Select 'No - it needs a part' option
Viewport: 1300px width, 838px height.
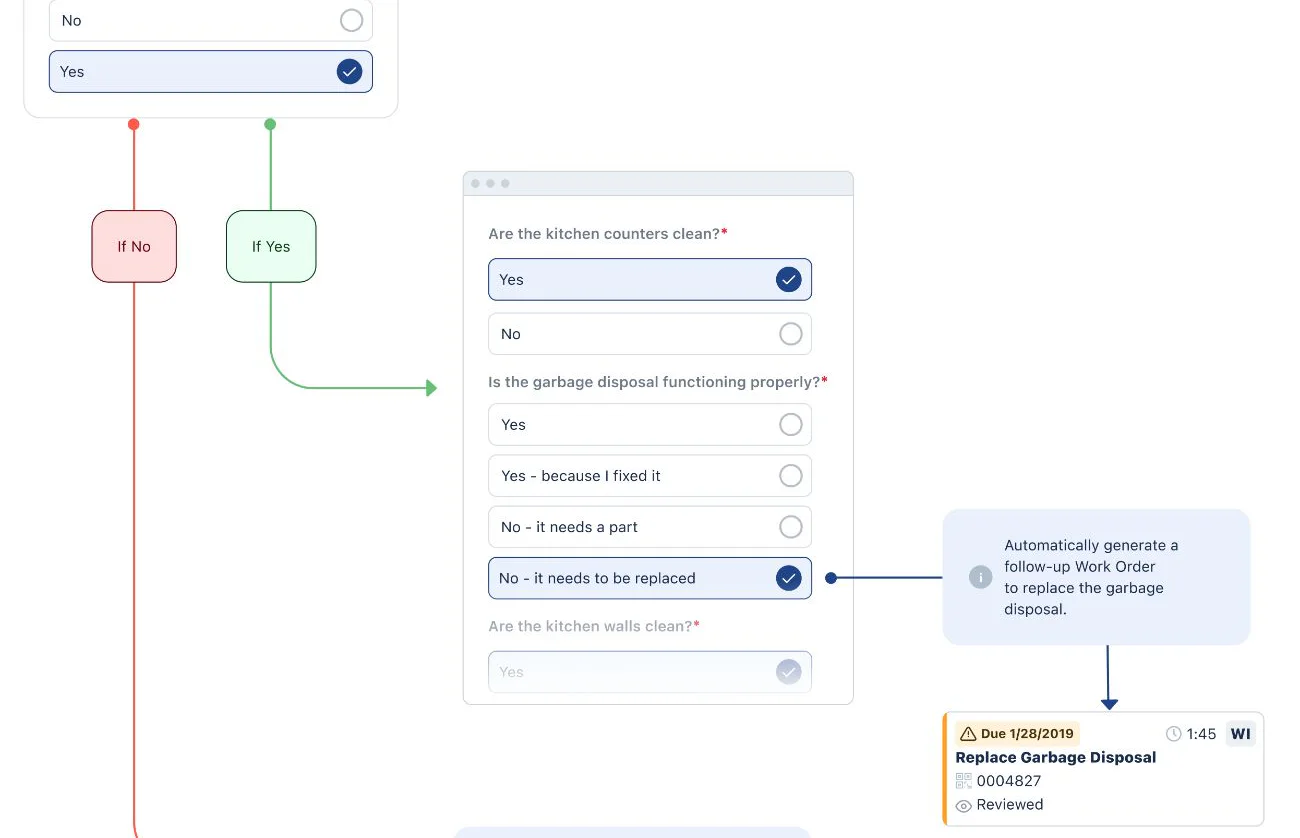(x=650, y=527)
